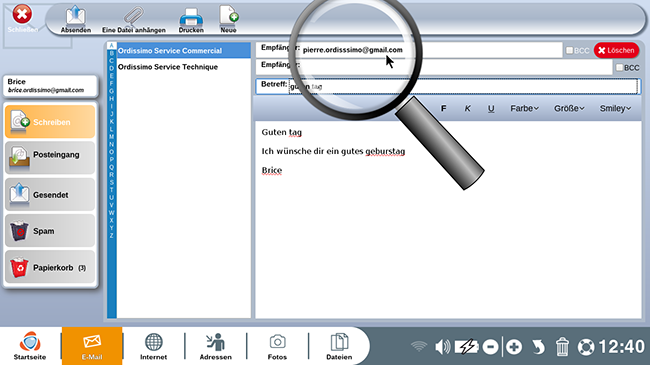
Task: Open the Smiley dropdown
Action: (615, 108)
